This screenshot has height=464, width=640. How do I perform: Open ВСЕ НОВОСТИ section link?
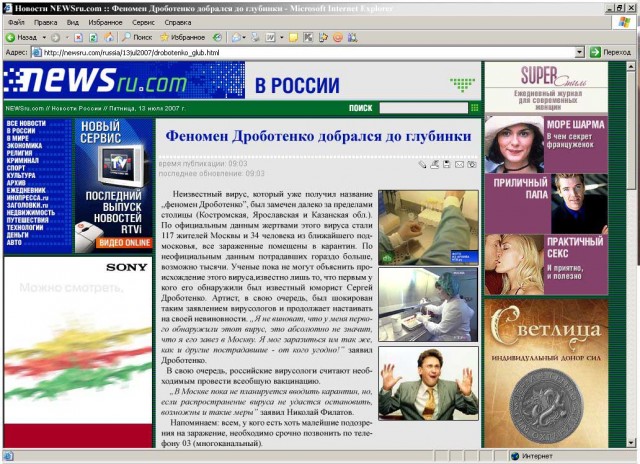(26, 123)
